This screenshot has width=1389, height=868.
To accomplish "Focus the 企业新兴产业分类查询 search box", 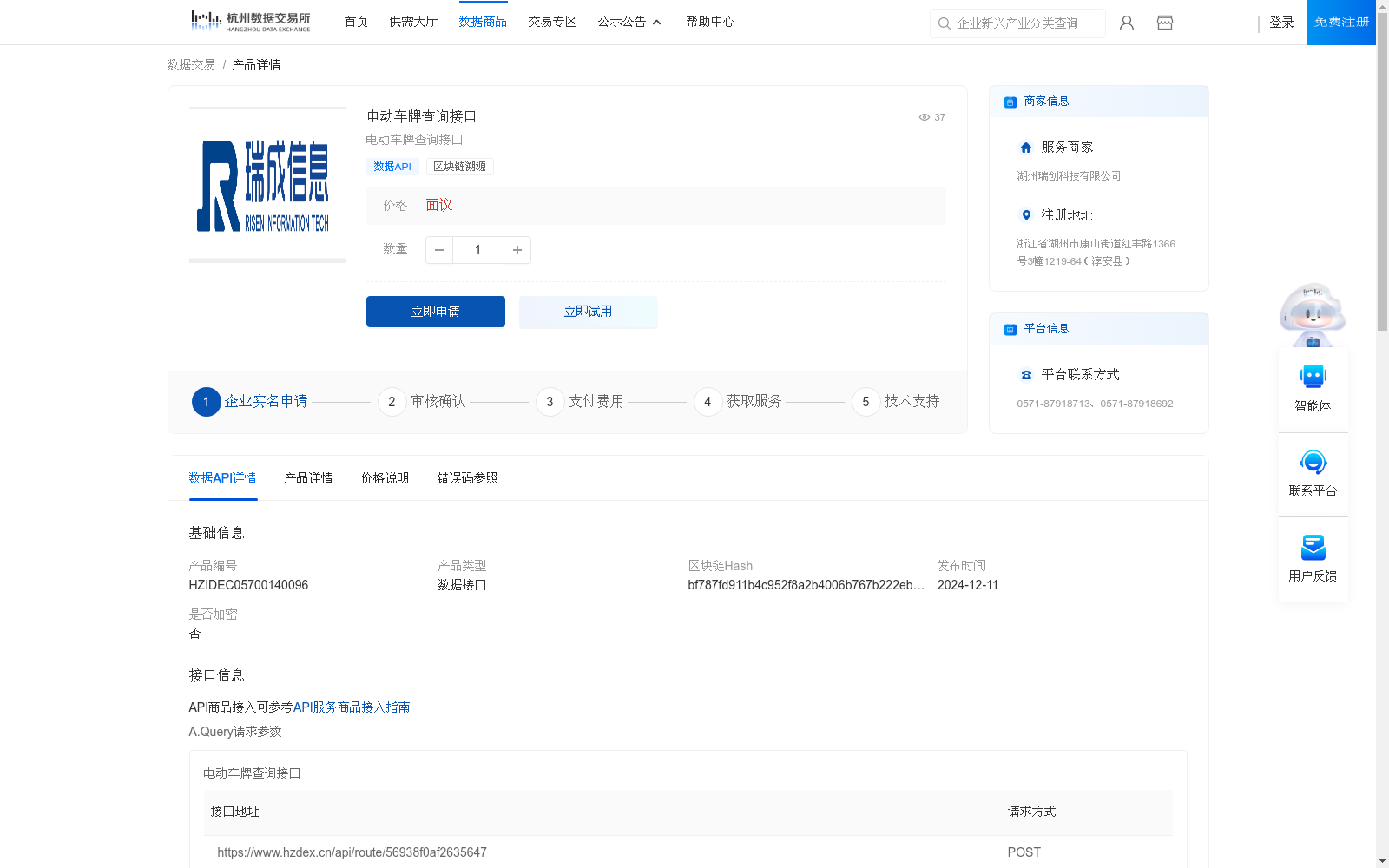I will click(1017, 23).
